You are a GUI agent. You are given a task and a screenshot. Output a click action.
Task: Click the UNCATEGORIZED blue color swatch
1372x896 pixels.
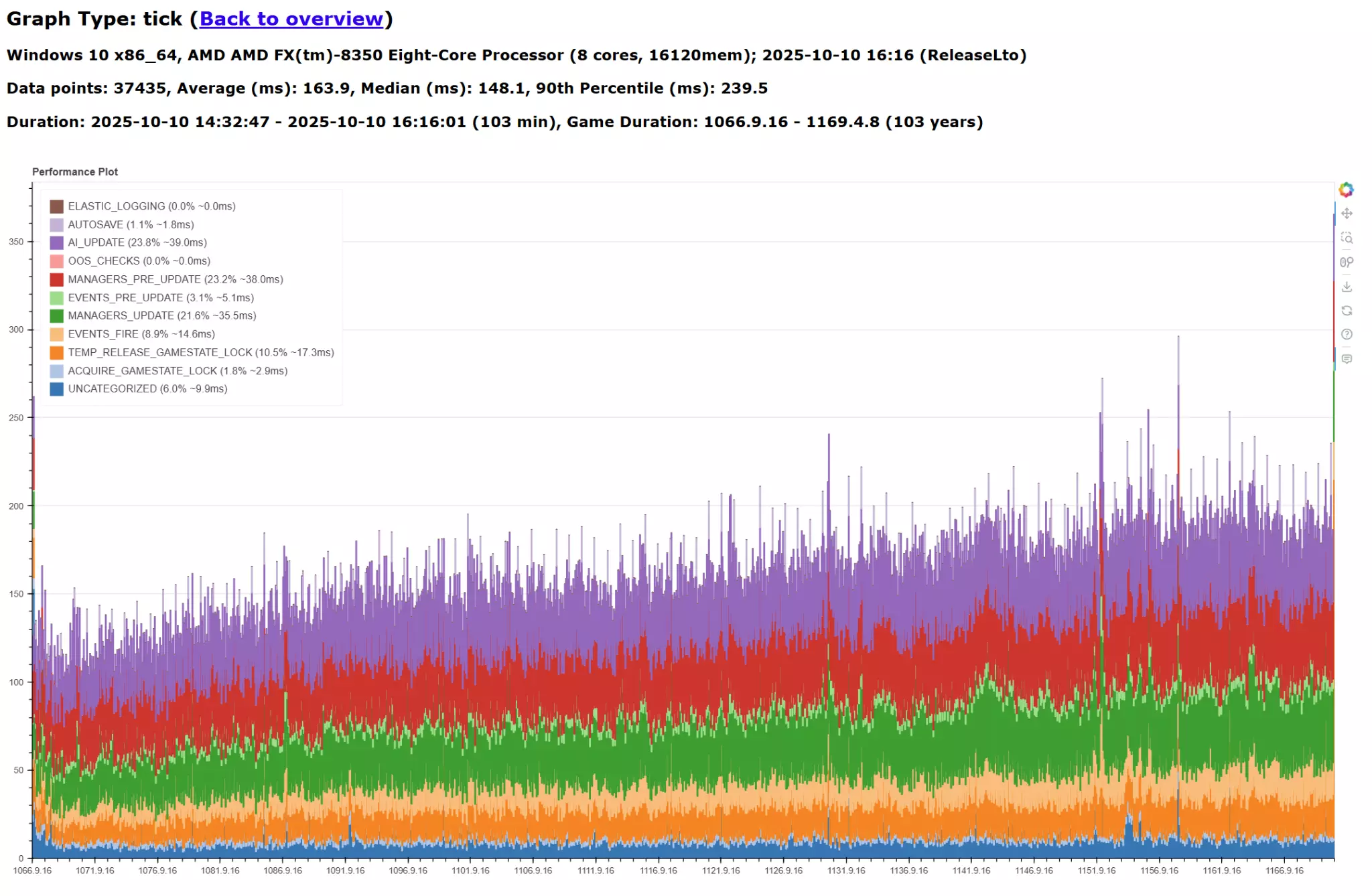[57, 389]
